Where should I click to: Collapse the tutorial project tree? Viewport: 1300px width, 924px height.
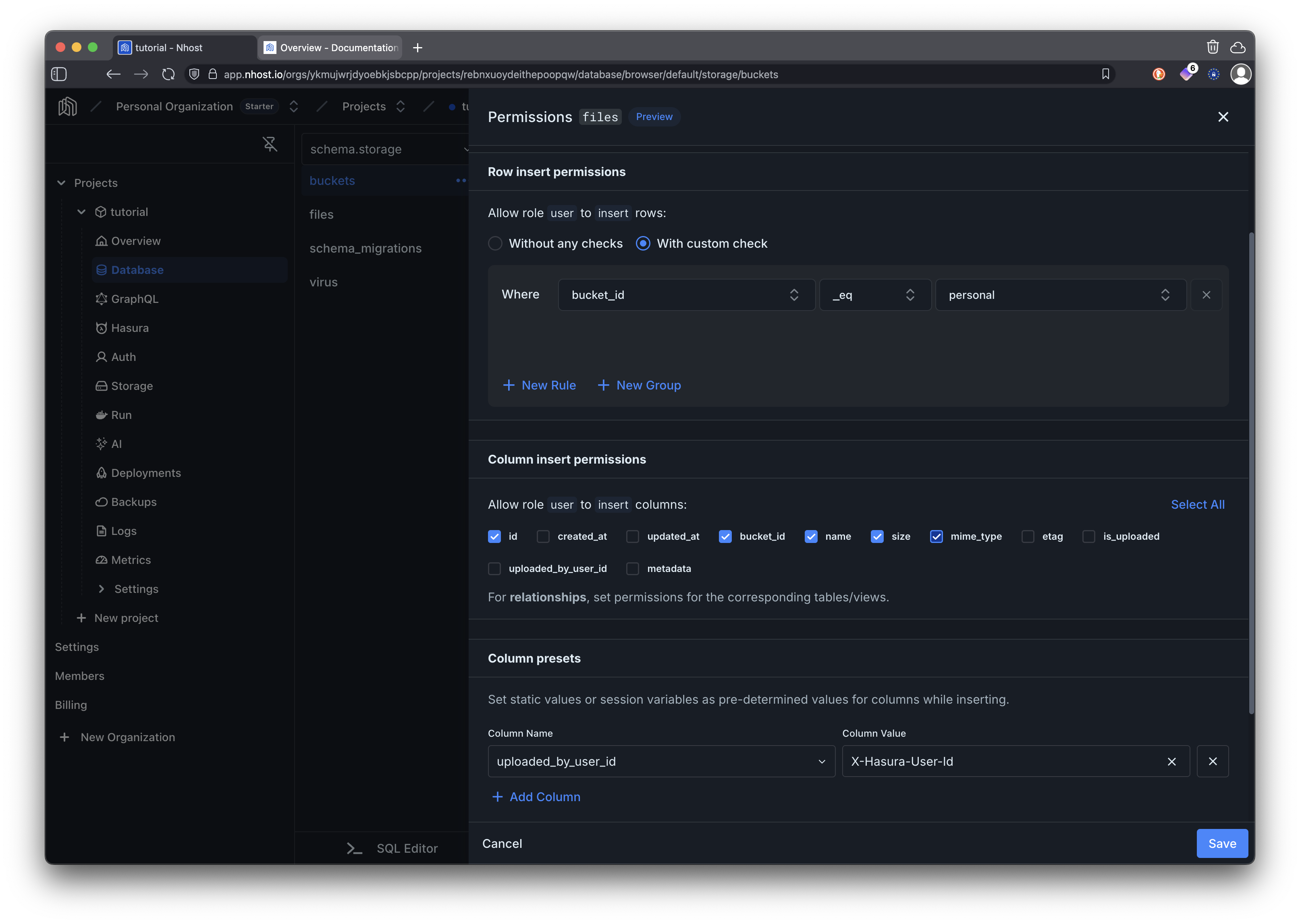click(81, 211)
